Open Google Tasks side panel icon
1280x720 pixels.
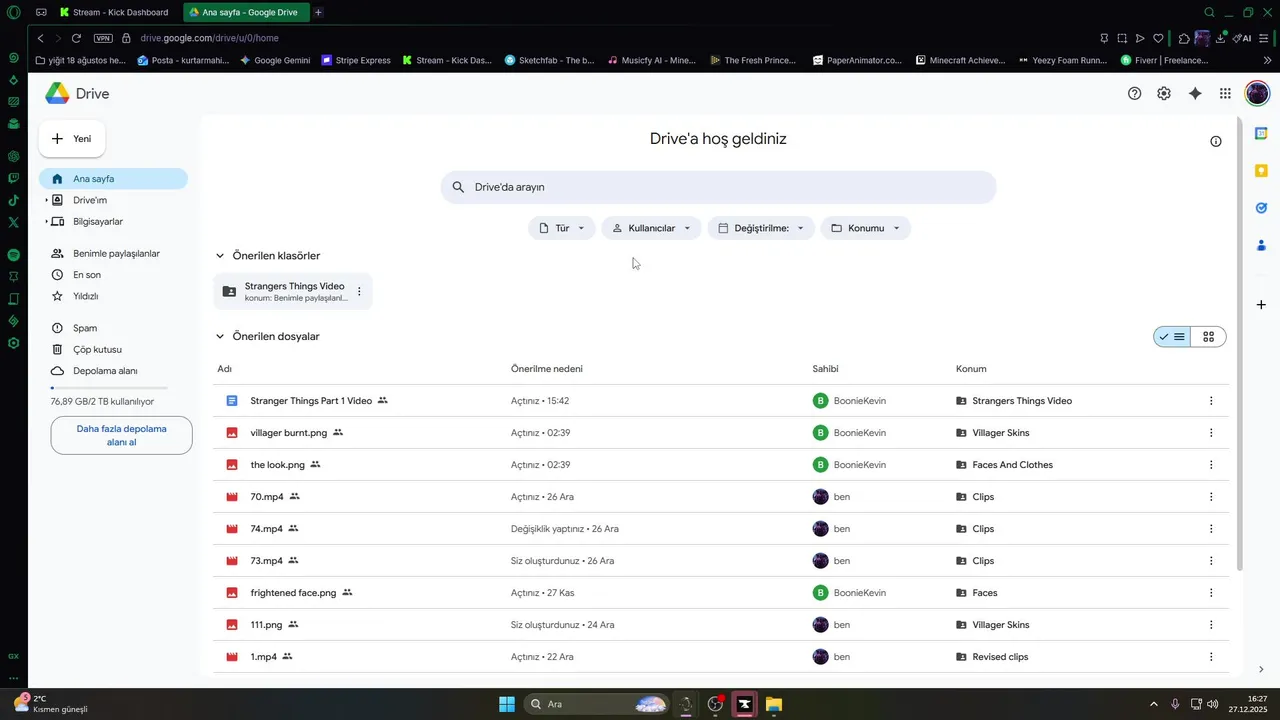1261,208
